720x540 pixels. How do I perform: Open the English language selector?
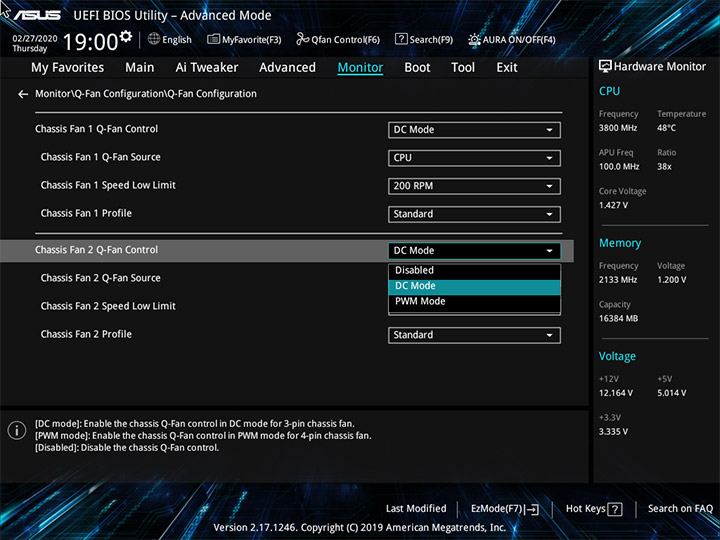tap(170, 39)
